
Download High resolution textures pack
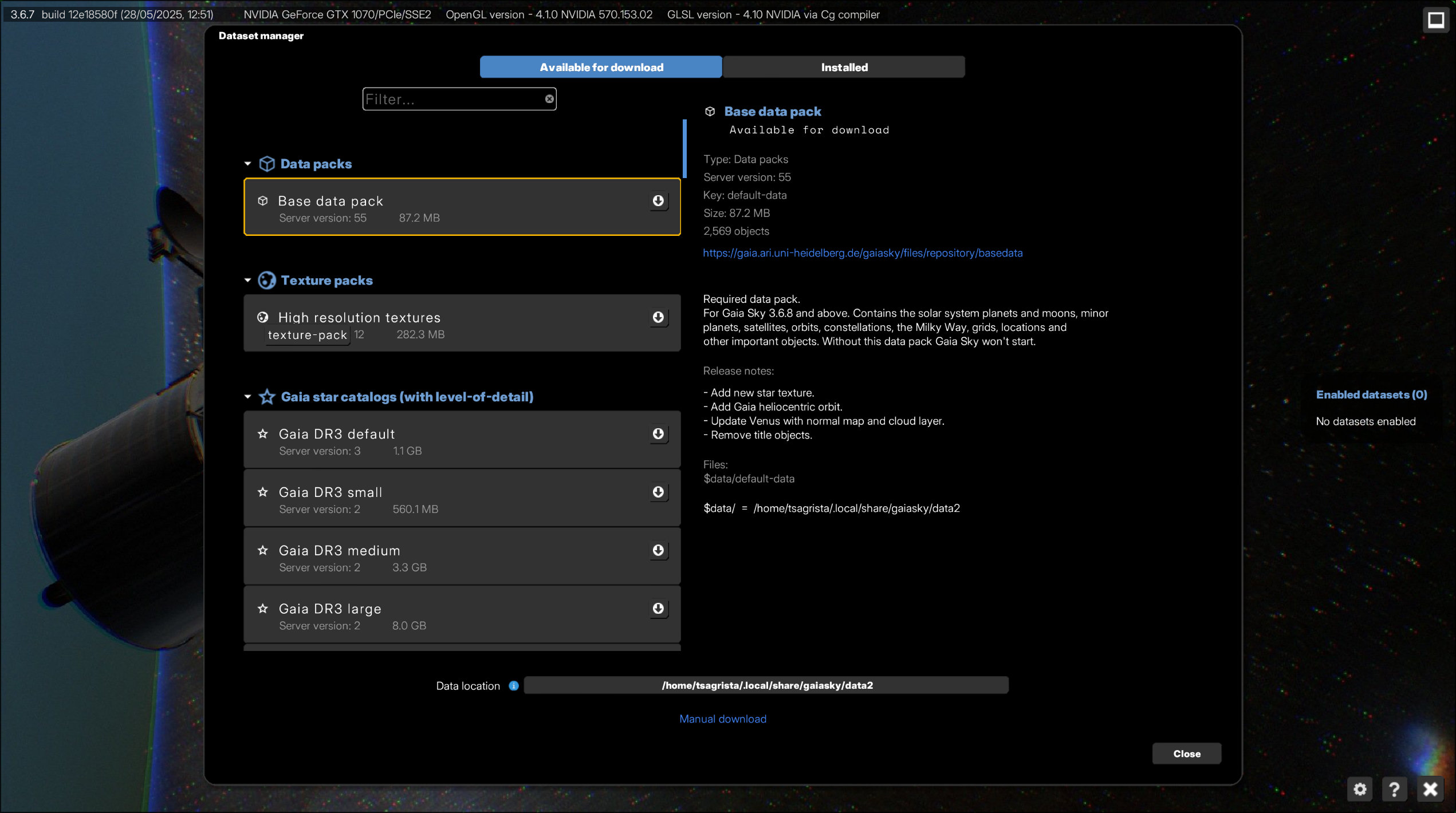(x=658, y=317)
